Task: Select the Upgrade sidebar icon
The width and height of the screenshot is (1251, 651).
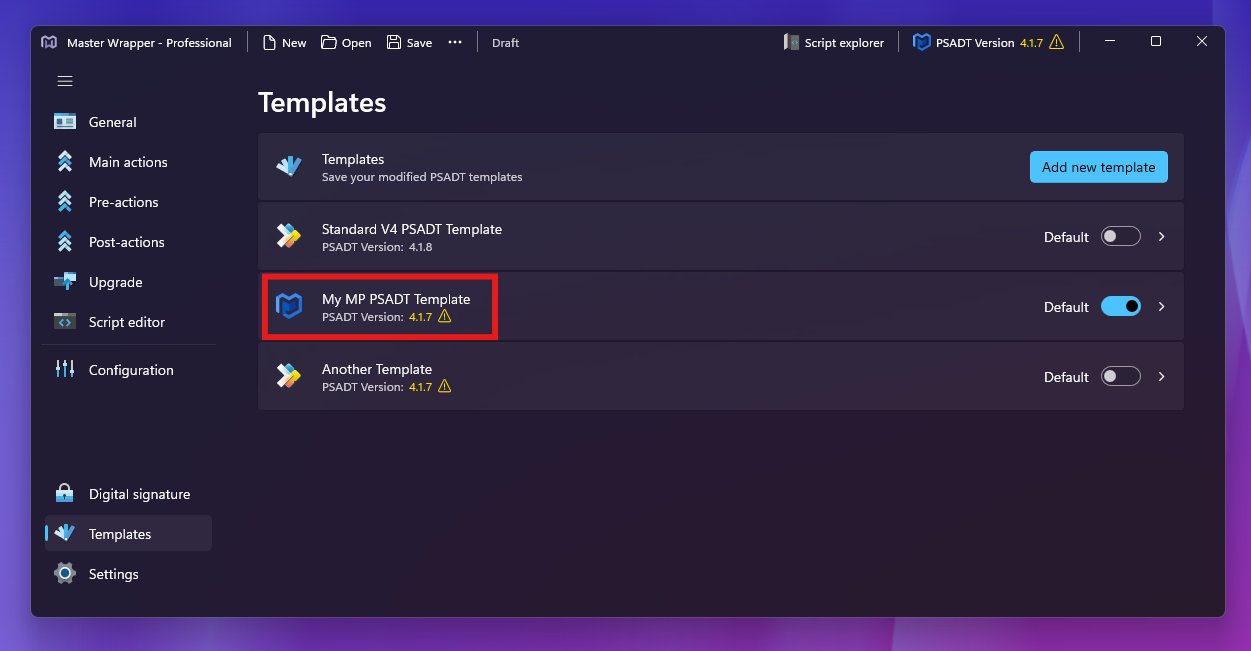Action: (64, 281)
